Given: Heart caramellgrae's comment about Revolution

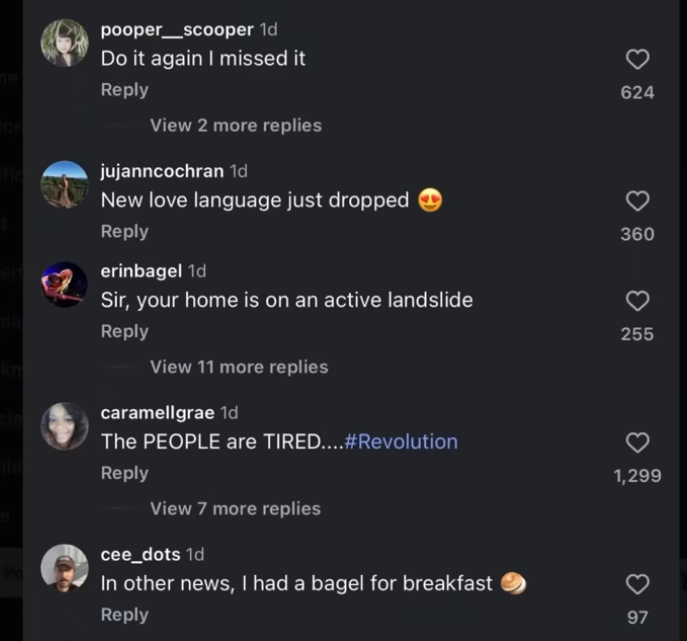Looking at the screenshot, I should (x=637, y=443).
